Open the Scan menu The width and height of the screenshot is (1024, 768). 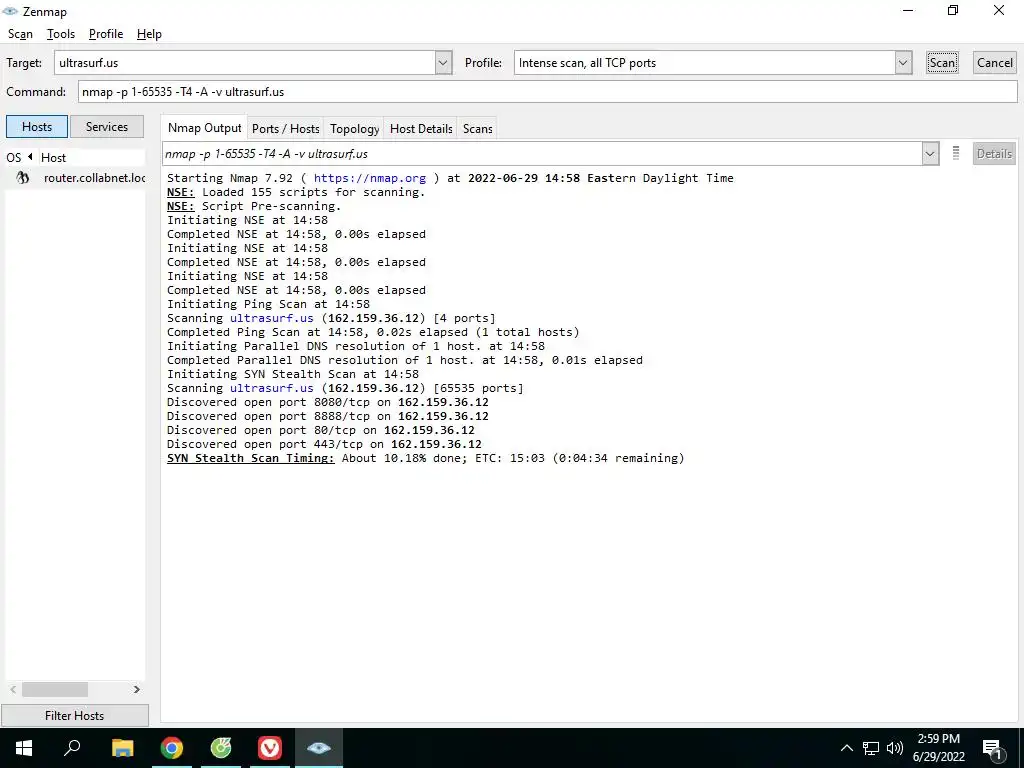coord(20,34)
